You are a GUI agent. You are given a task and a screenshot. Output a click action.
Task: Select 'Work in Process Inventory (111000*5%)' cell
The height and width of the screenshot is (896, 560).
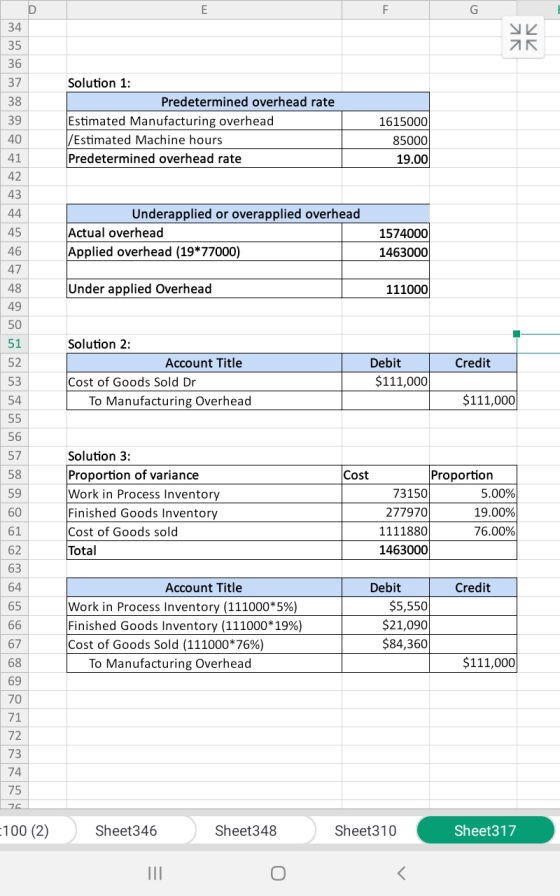204,606
